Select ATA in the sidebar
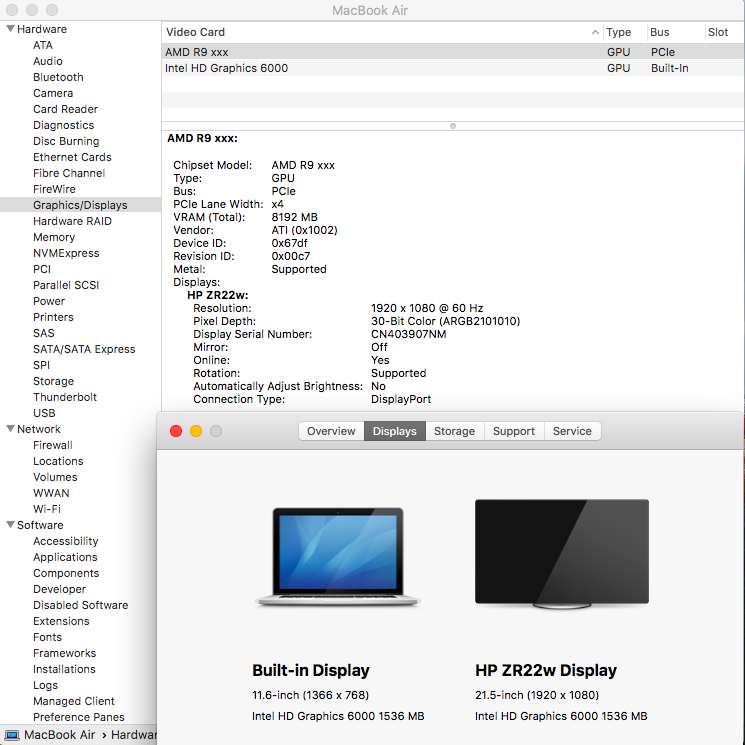Viewport: 745px width, 745px height. (x=43, y=45)
